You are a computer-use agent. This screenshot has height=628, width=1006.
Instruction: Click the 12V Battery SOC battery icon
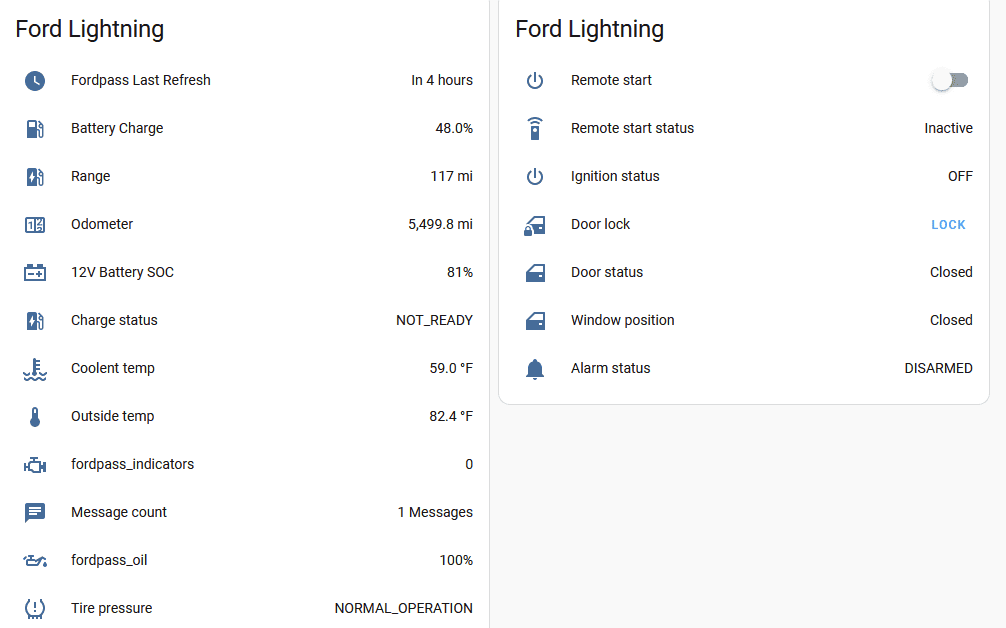35,273
